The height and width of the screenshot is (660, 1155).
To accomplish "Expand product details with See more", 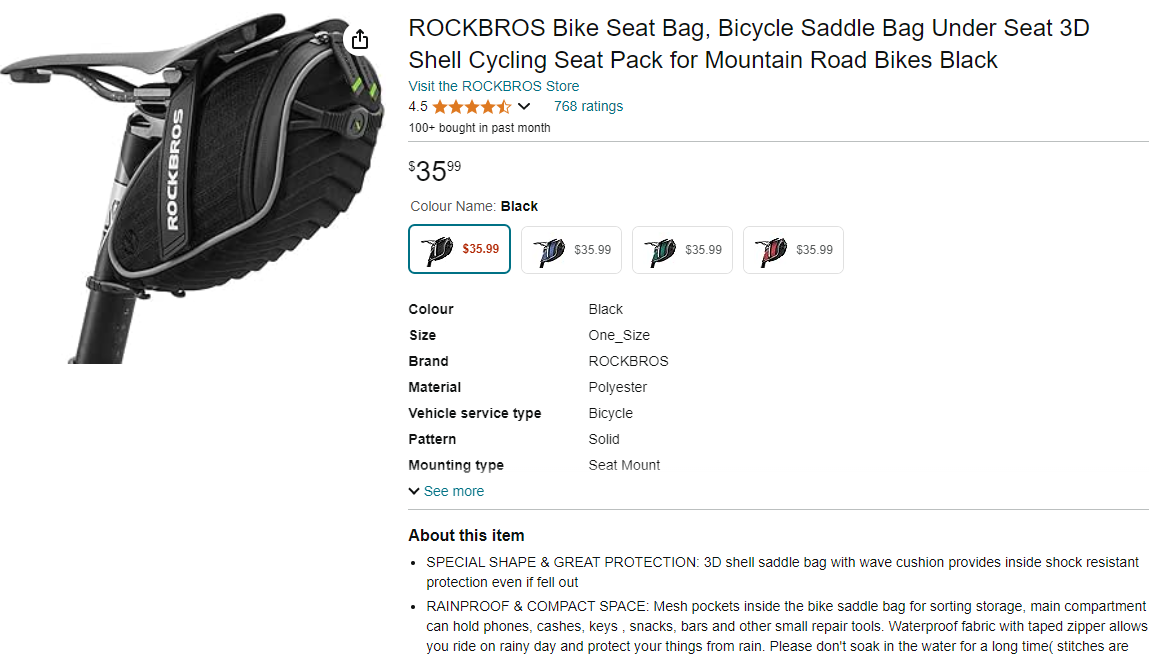I will (x=453, y=491).
